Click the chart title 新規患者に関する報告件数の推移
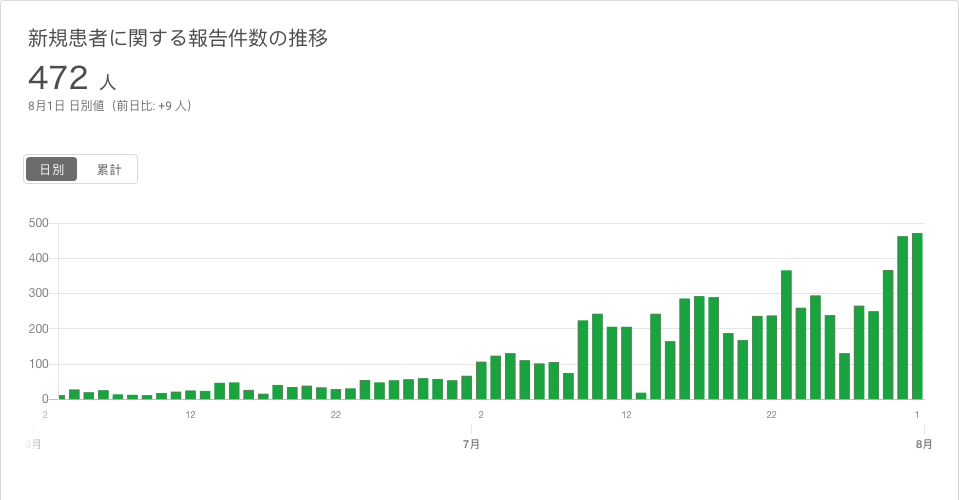This screenshot has height=500, width=959. [178, 38]
